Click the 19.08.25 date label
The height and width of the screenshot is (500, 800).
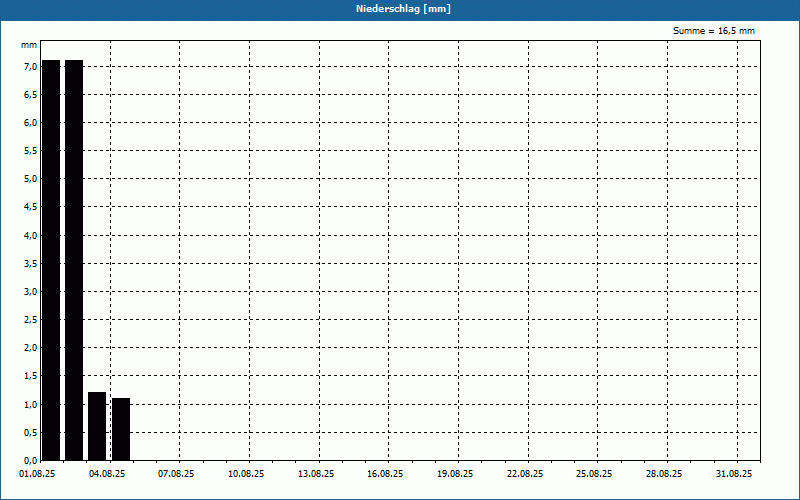(x=455, y=474)
